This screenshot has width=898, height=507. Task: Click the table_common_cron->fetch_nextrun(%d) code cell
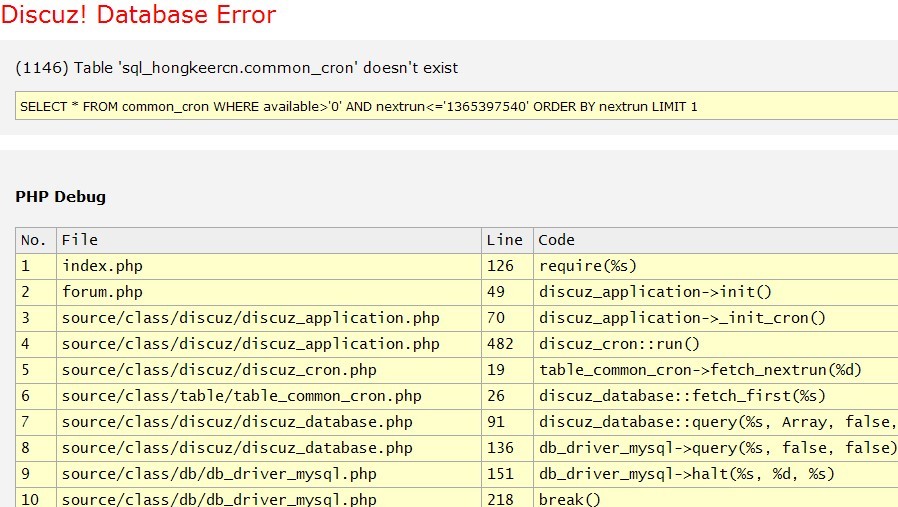click(x=716, y=370)
